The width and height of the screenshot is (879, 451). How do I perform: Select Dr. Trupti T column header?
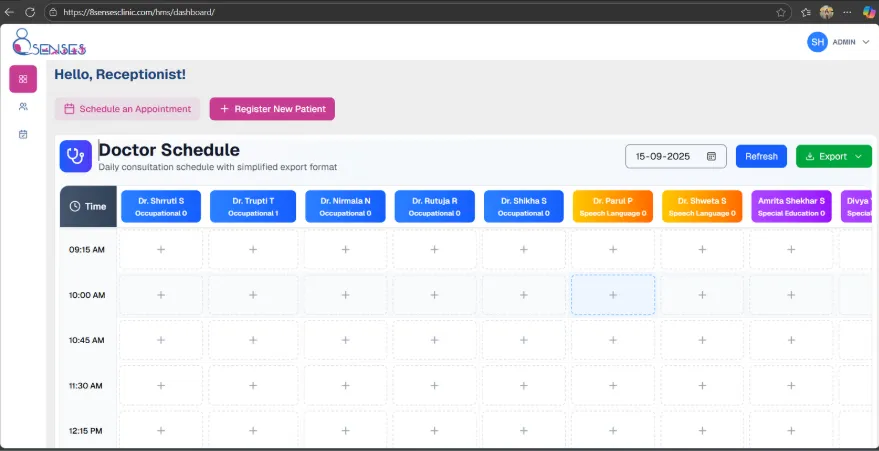[x=253, y=206]
